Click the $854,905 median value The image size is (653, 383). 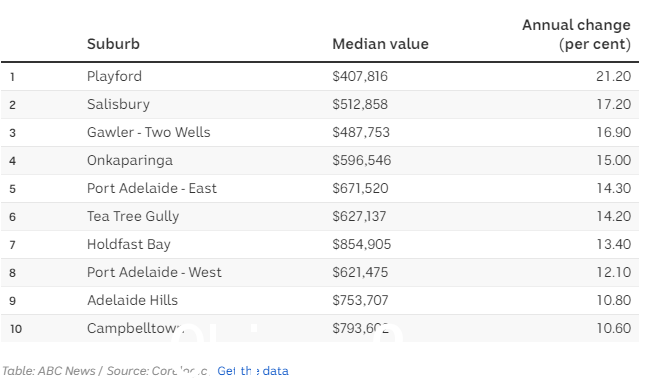(361, 244)
